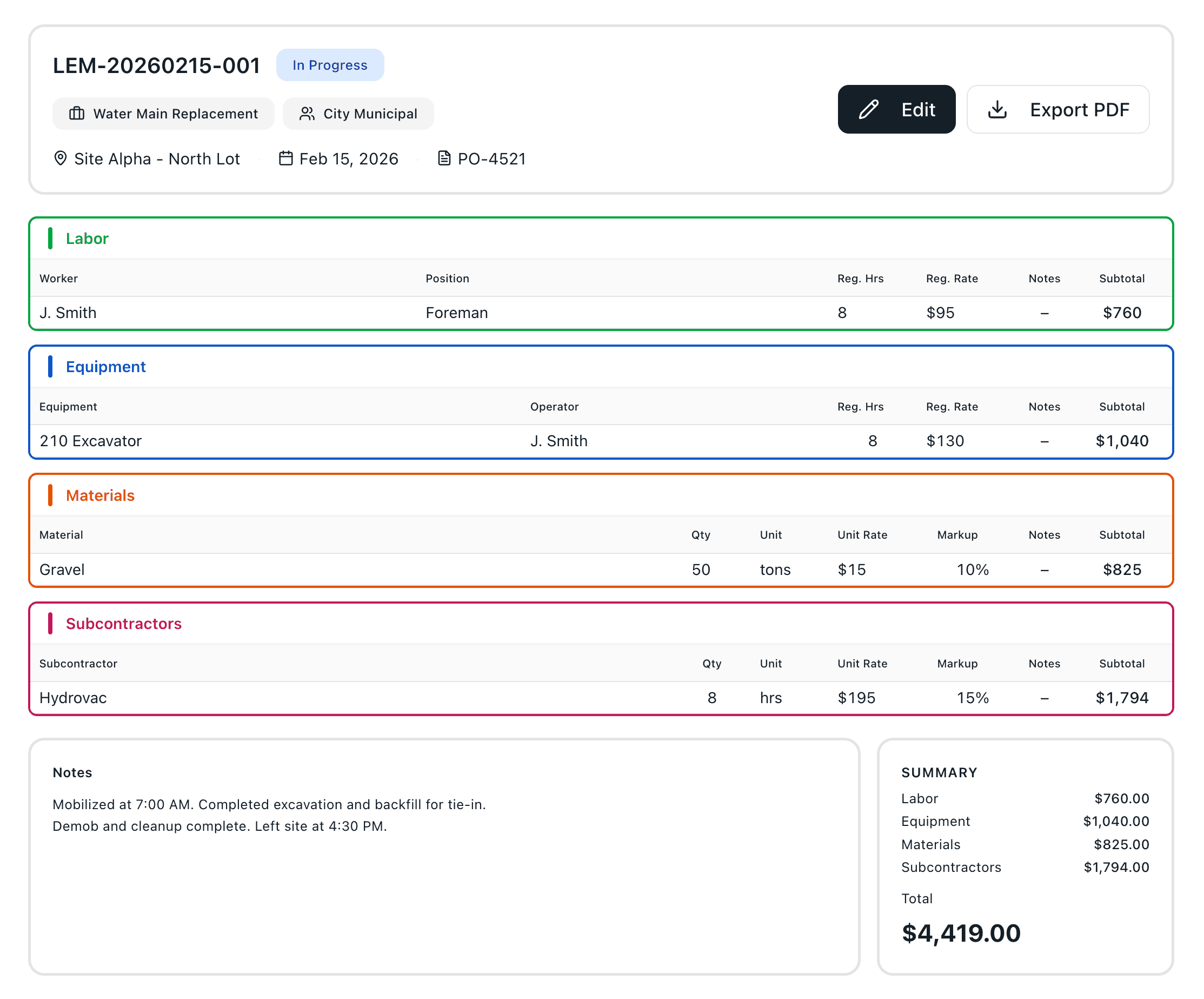Click the download icon on Export PDF
The image size is (1204, 999).
point(996,110)
